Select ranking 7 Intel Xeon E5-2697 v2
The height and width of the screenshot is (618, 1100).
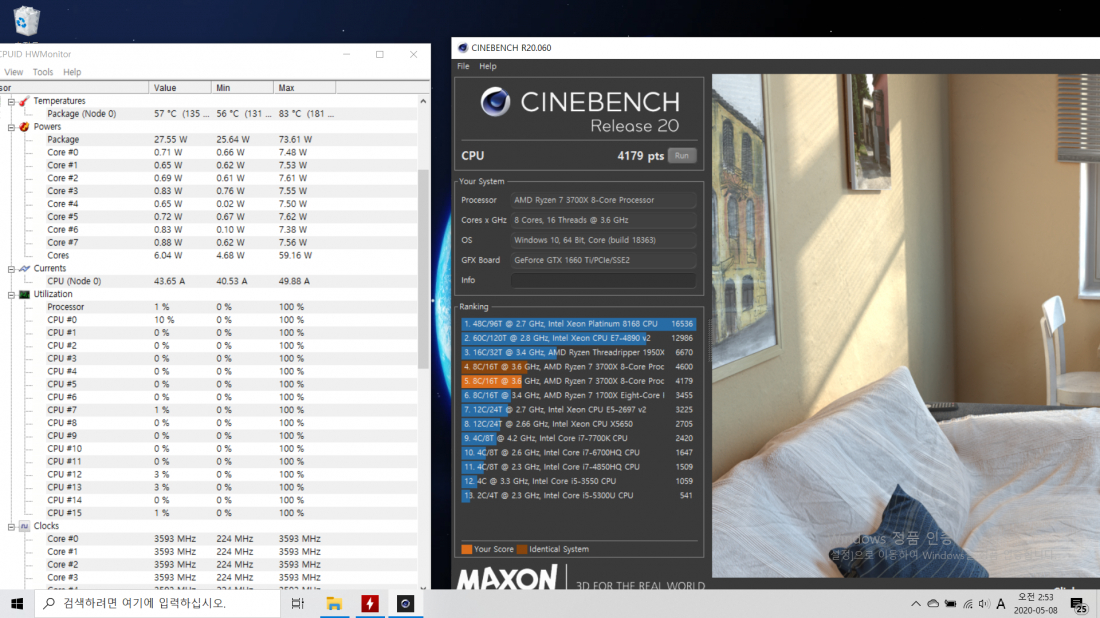(x=578, y=410)
